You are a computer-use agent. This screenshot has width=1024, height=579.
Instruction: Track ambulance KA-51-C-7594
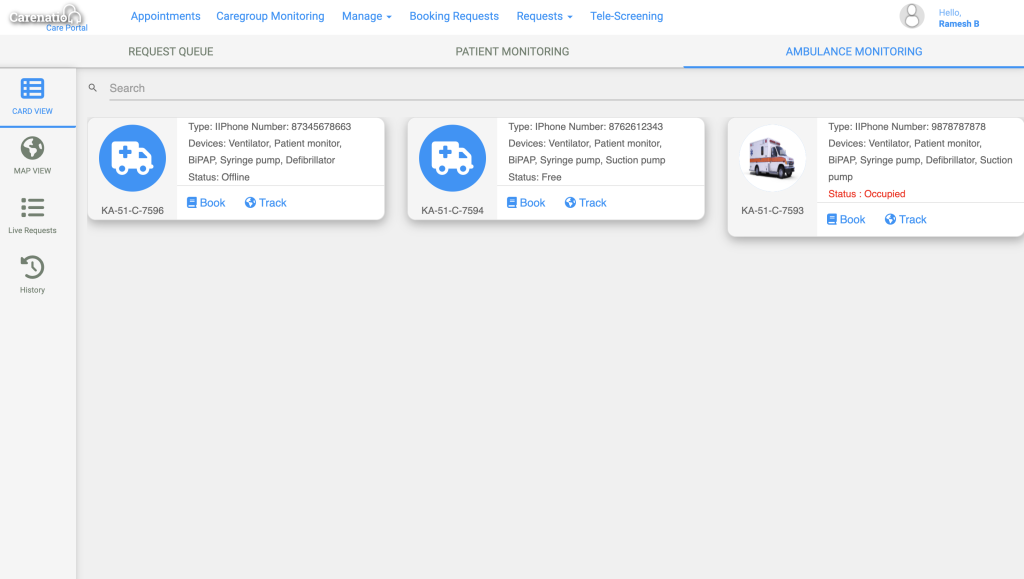click(585, 203)
